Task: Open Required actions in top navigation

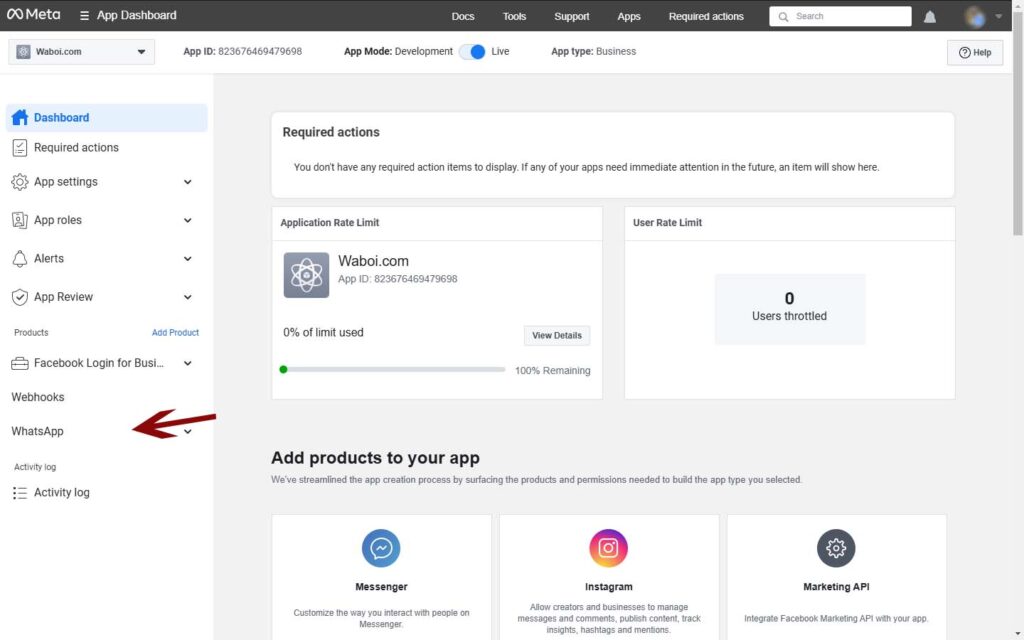Action: [x=706, y=16]
